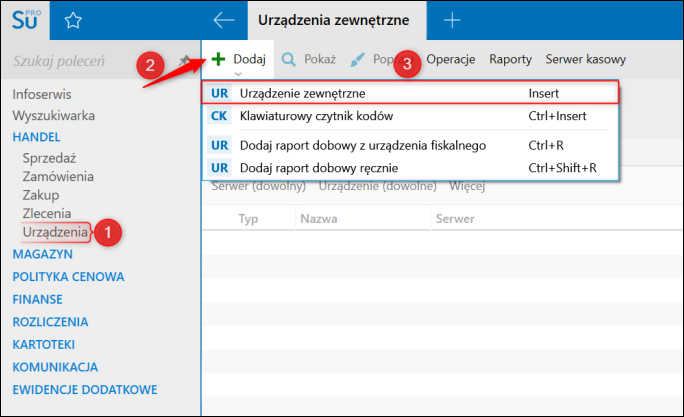The width and height of the screenshot is (684, 417).
Task: Expand the EWIDENCJE DODATKOWE section
Action: point(85,390)
